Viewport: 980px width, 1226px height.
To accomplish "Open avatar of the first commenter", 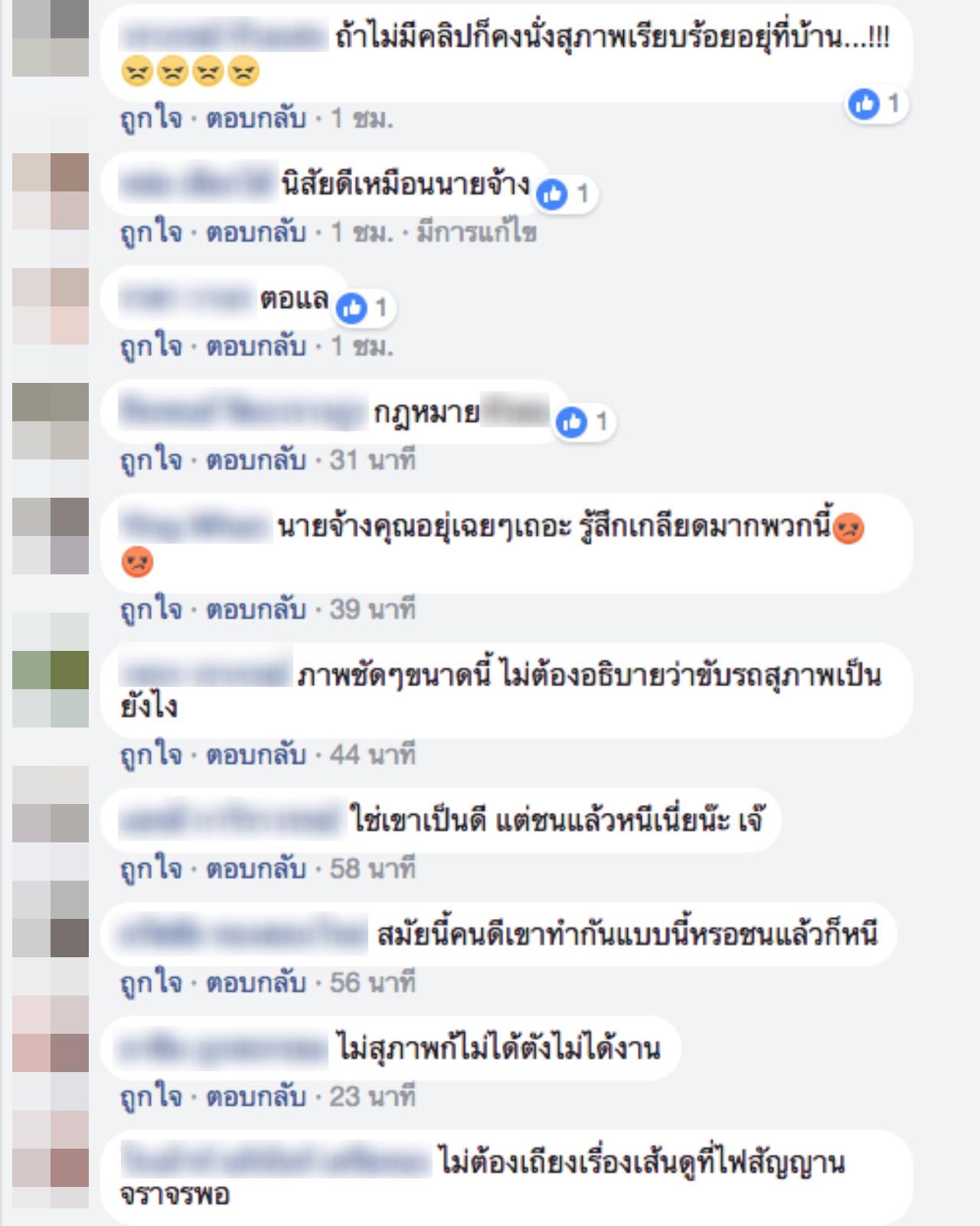I will coord(51,38).
